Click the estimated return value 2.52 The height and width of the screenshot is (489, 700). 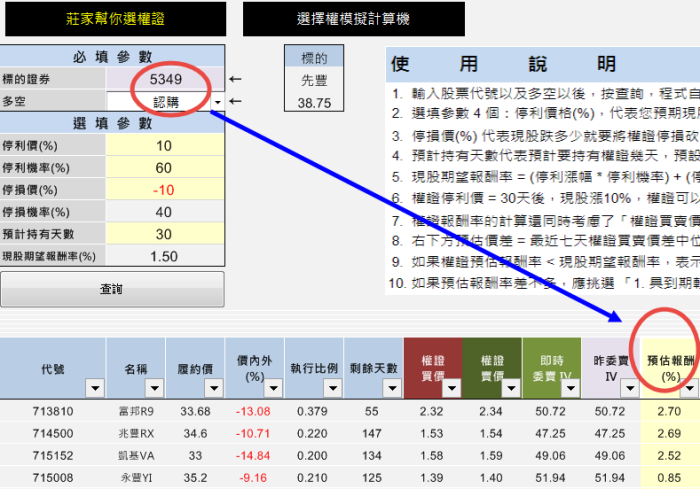click(x=669, y=456)
